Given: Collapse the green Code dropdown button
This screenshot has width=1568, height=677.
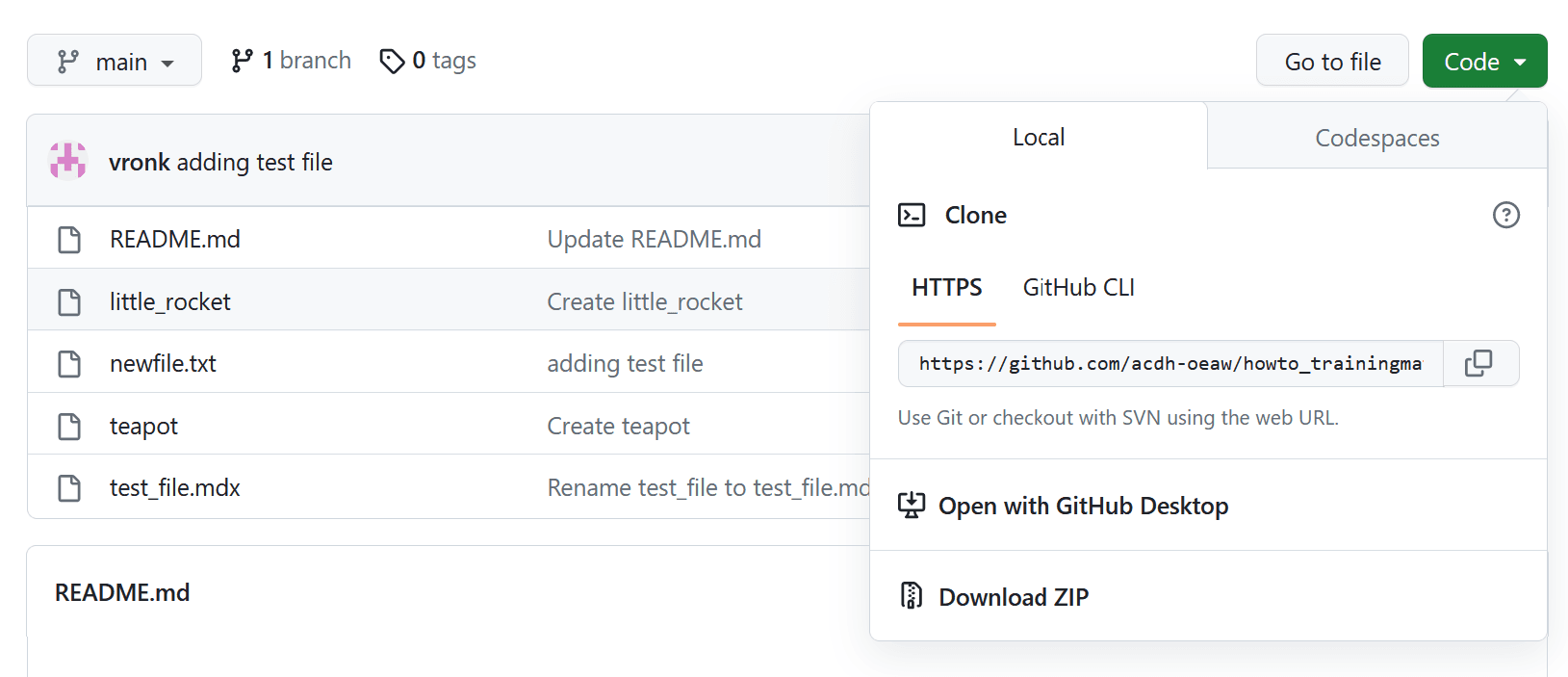Looking at the screenshot, I should [x=1483, y=61].
